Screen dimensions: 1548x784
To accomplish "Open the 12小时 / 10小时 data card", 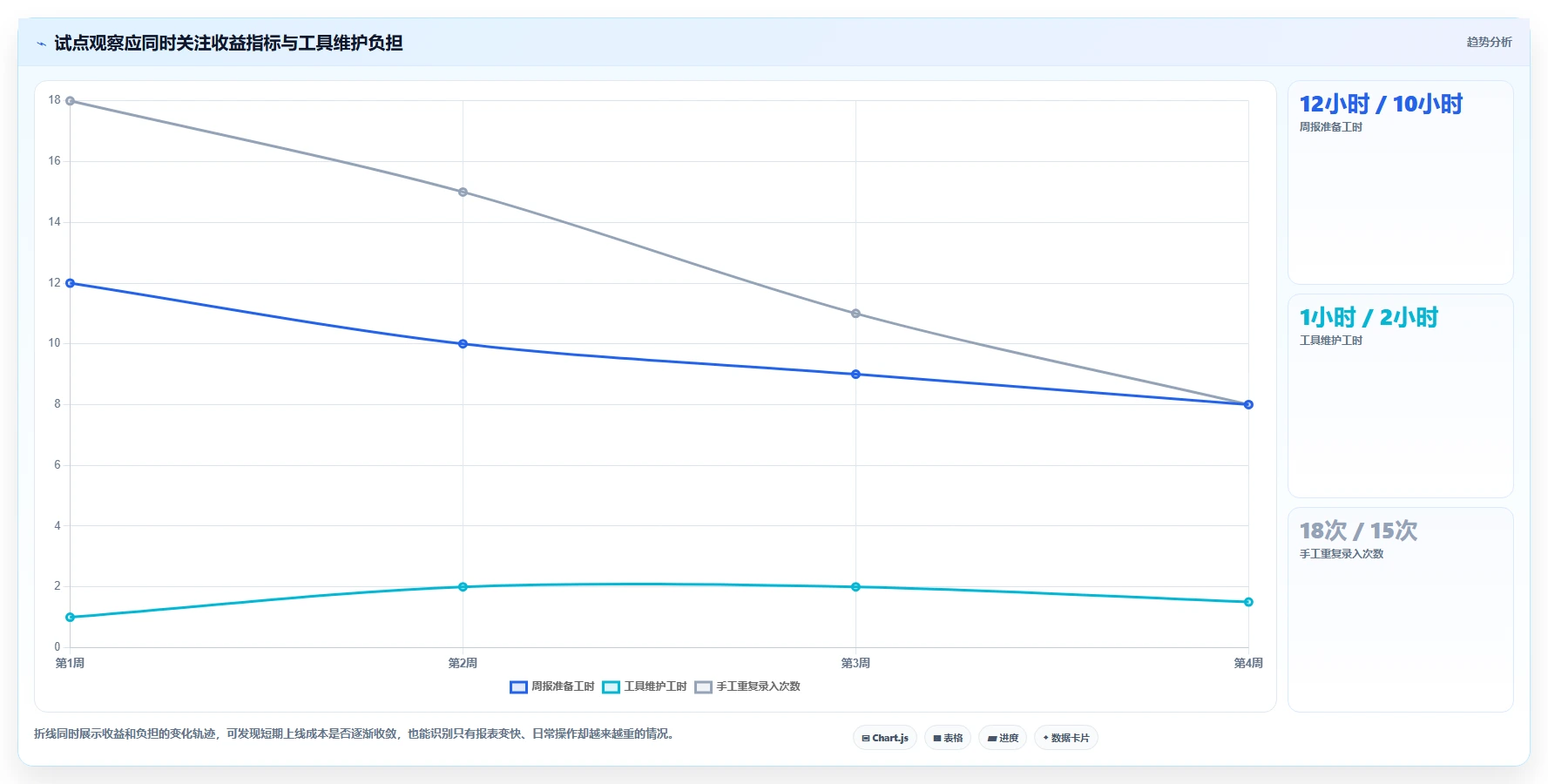I will 1400,183.
